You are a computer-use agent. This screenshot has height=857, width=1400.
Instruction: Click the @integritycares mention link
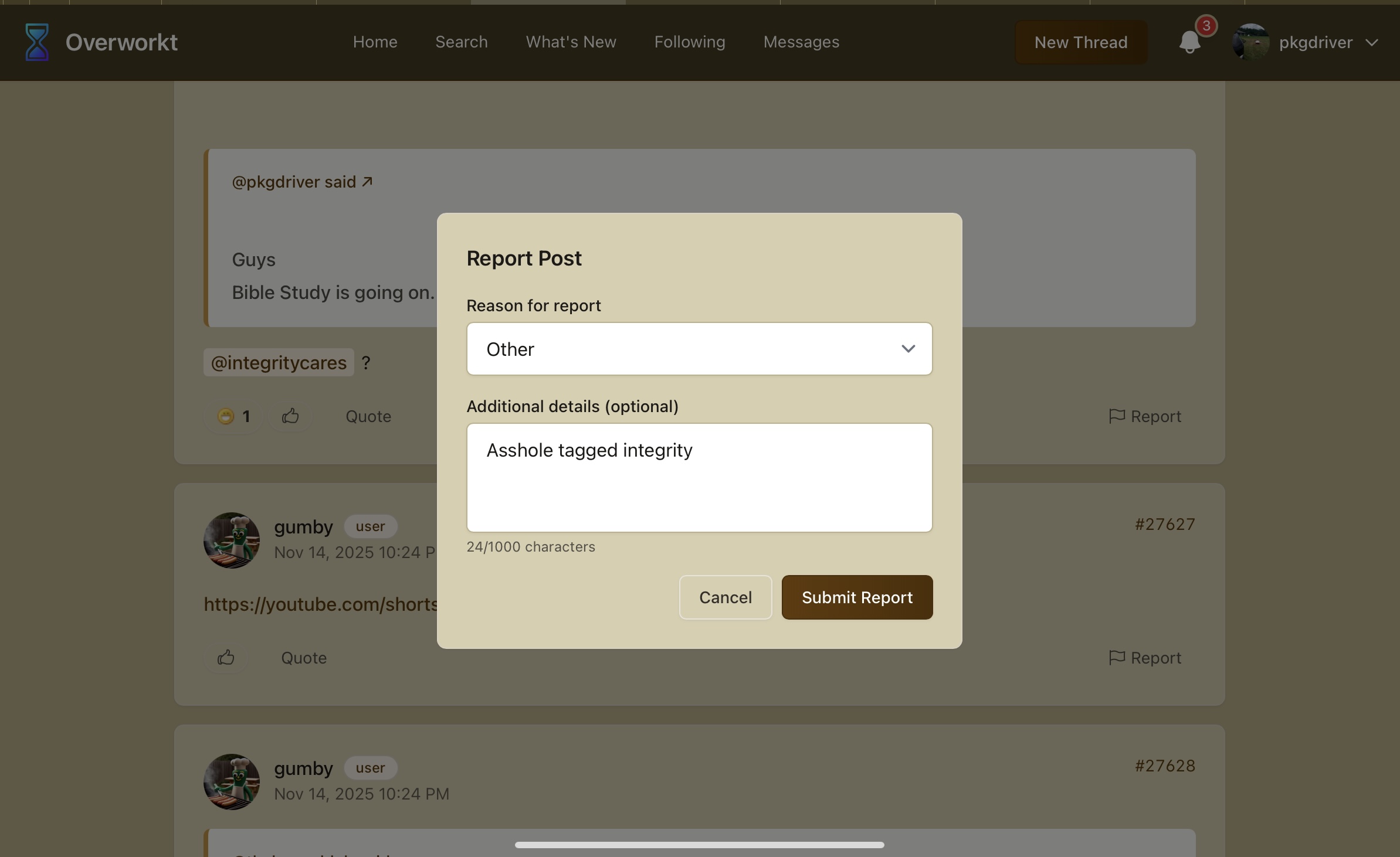(279, 363)
